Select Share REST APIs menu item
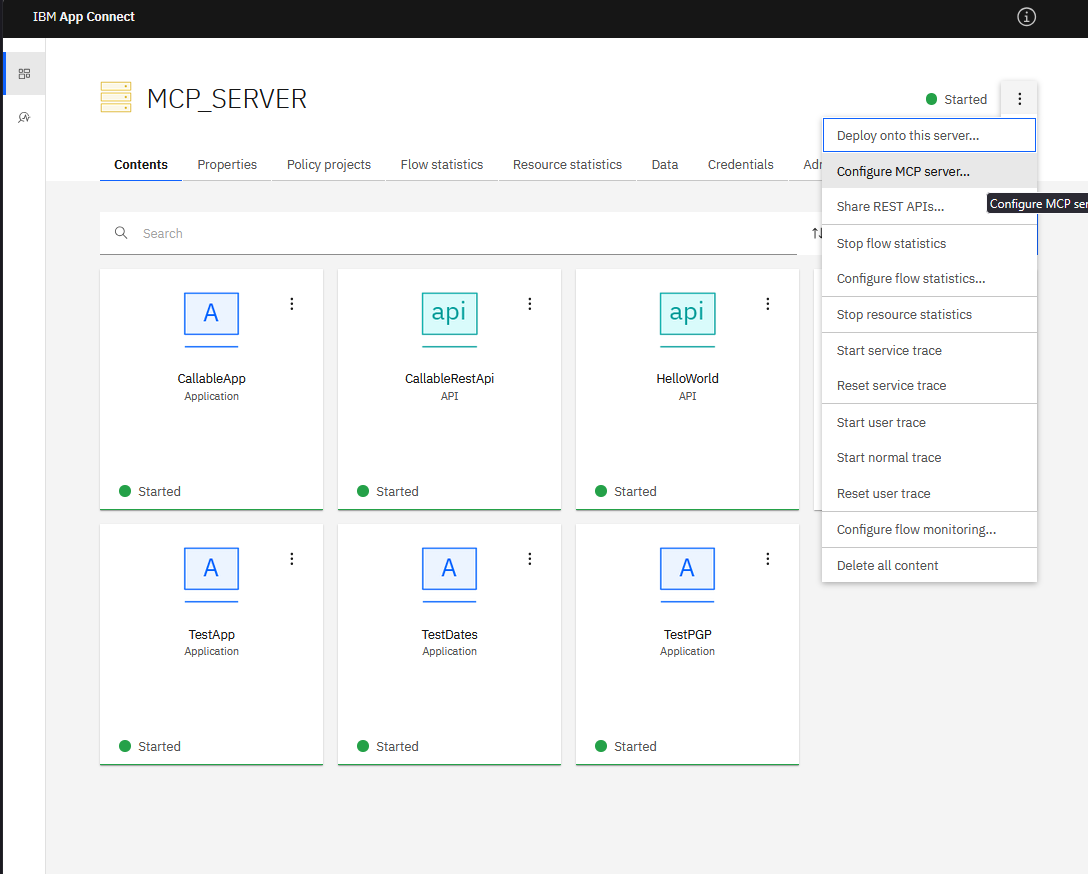 tap(929, 207)
